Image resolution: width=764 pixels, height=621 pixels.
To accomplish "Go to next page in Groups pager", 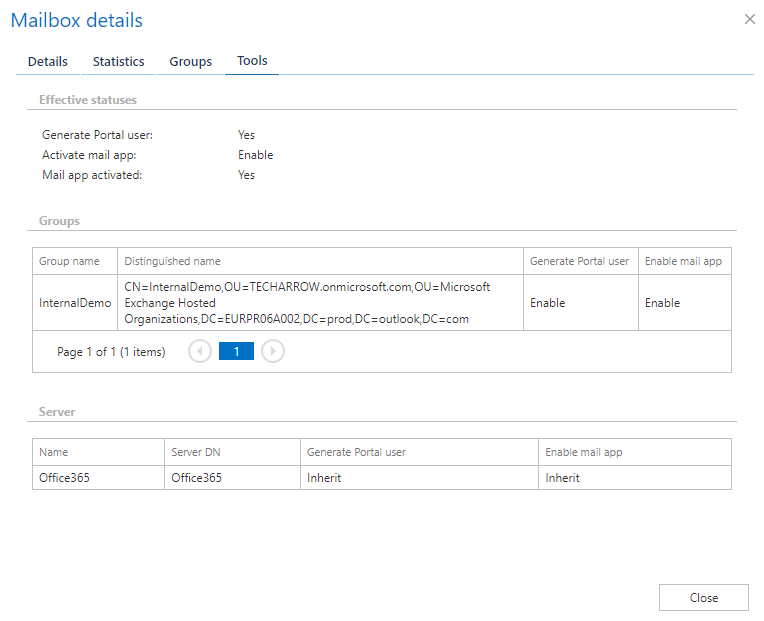I will pyautogui.click(x=273, y=352).
